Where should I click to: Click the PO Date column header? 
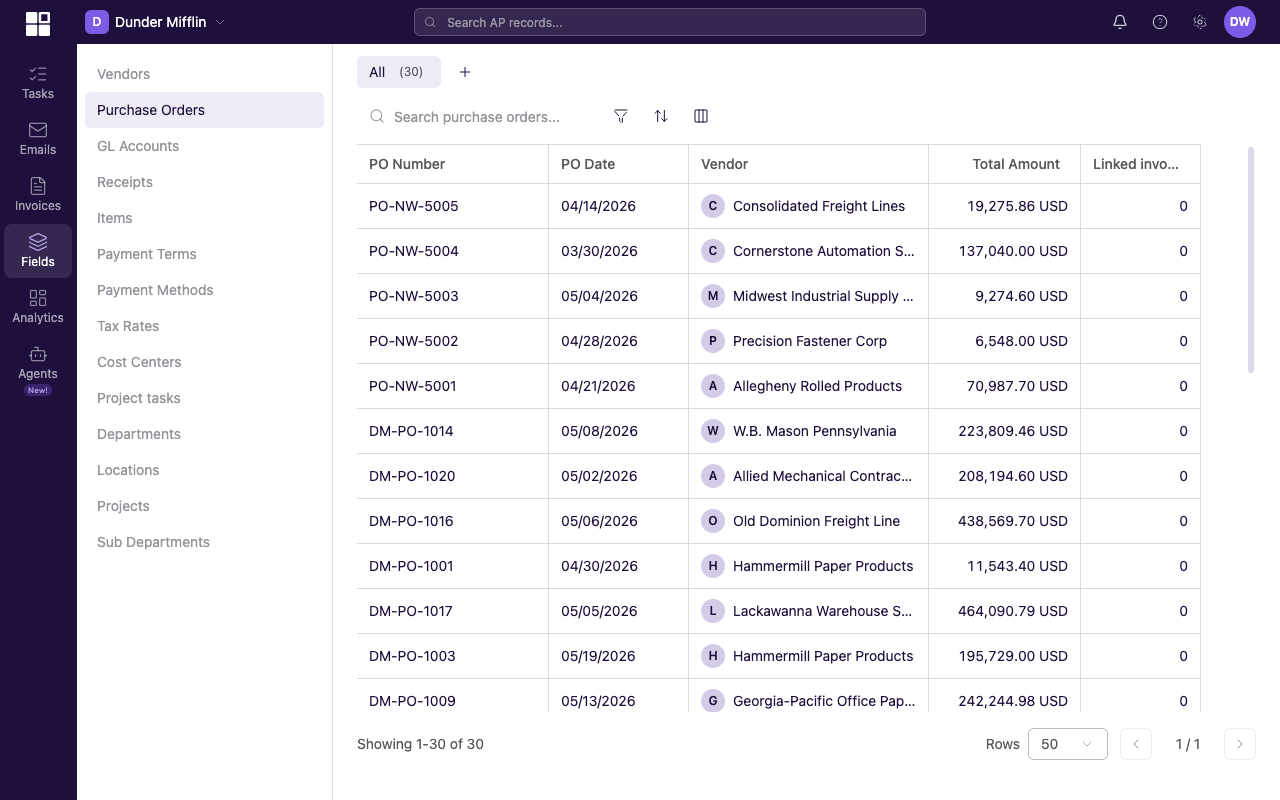tap(619, 164)
